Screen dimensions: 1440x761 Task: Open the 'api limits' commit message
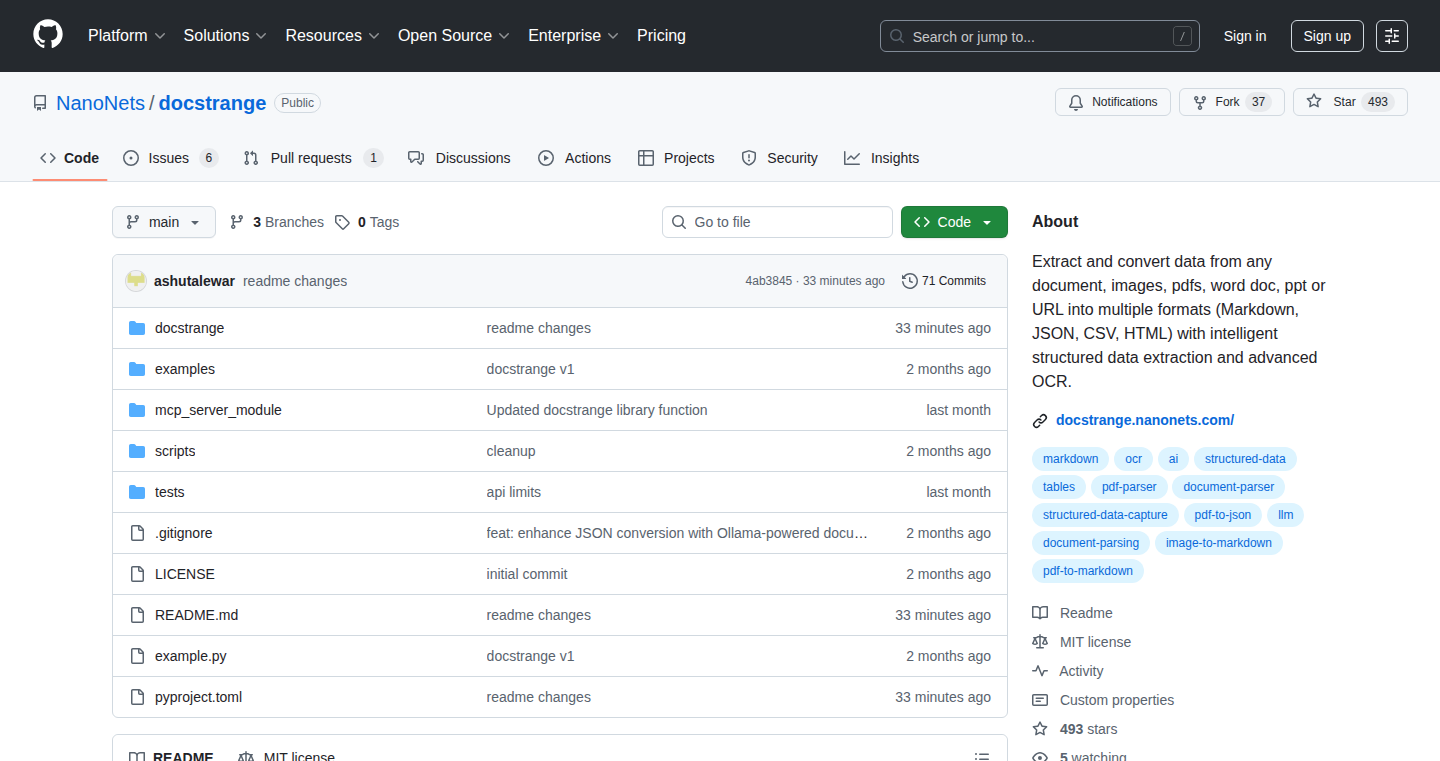coord(514,492)
